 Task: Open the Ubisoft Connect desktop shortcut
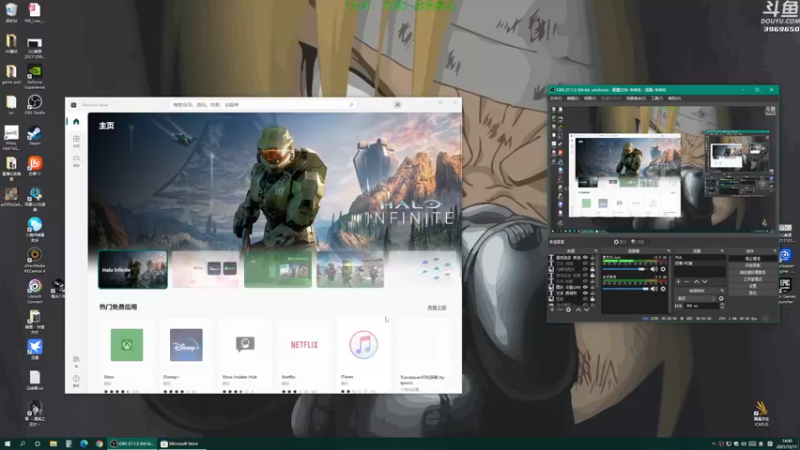(35, 291)
